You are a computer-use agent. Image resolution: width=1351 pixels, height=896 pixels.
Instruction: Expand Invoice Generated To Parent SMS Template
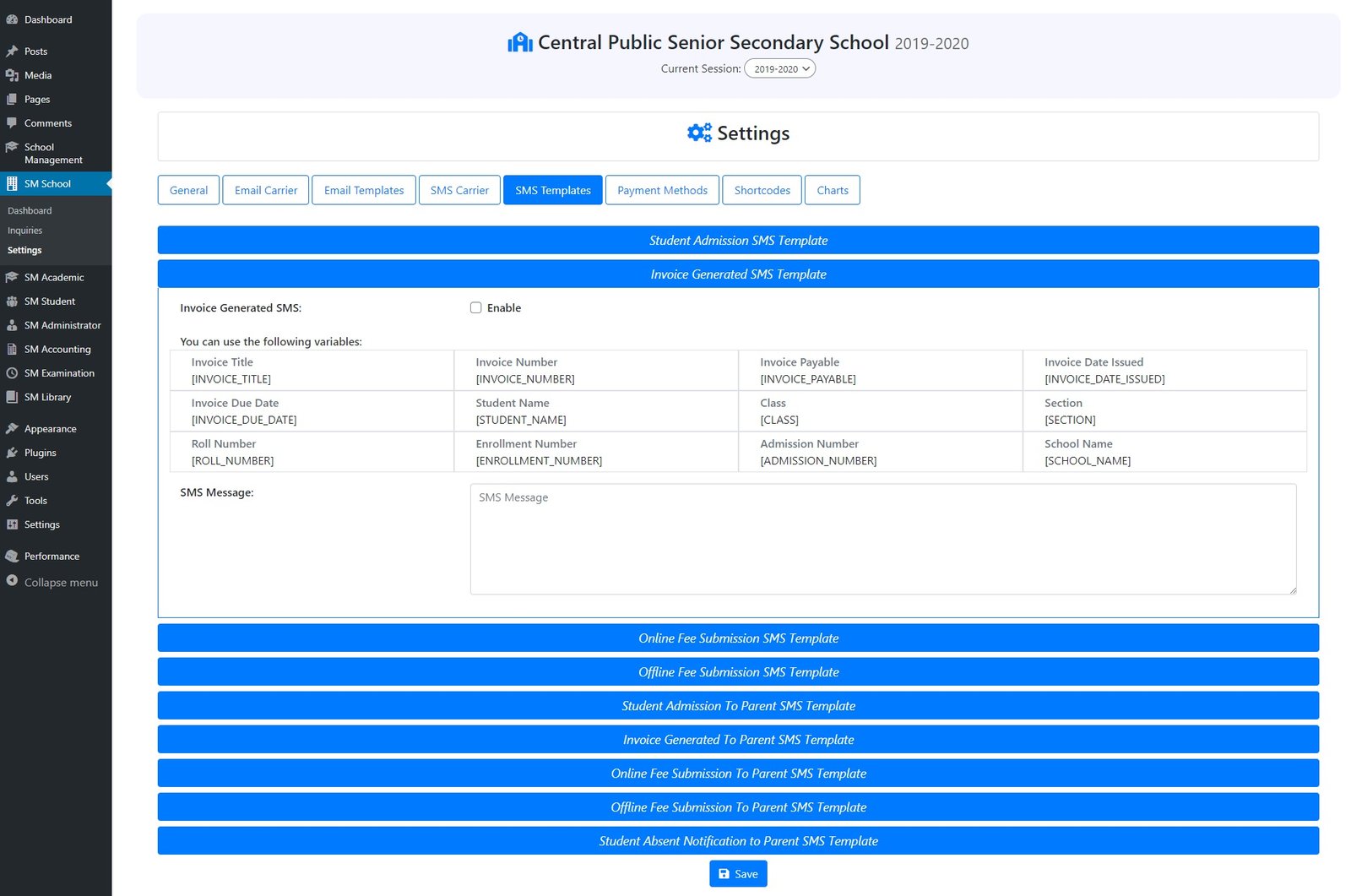click(x=738, y=739)
